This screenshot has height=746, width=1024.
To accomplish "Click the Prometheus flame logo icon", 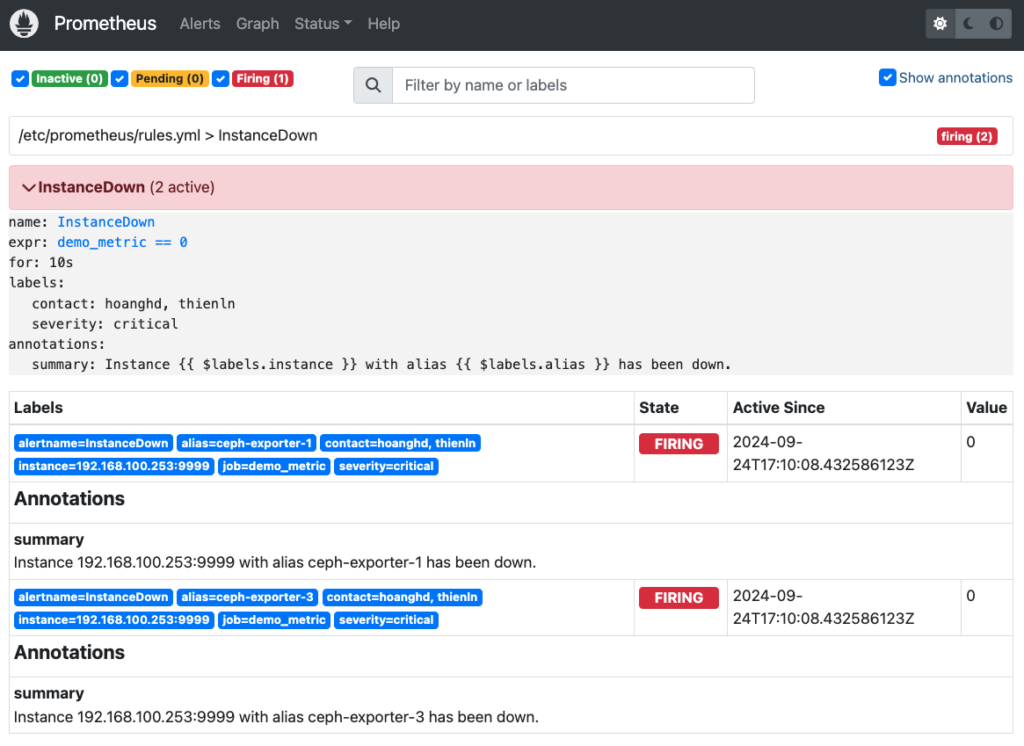I will point(24,24).
